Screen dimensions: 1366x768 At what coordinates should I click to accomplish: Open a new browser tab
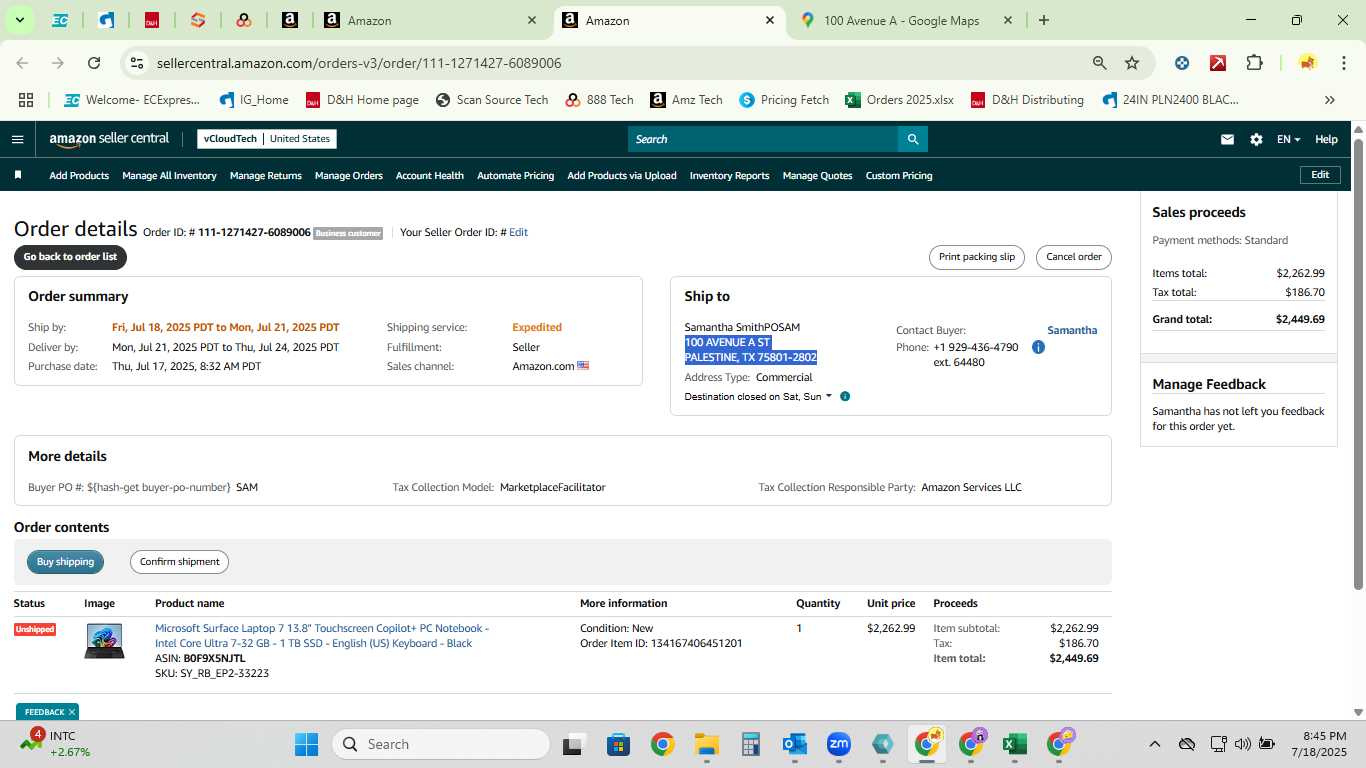point(1044,20)
